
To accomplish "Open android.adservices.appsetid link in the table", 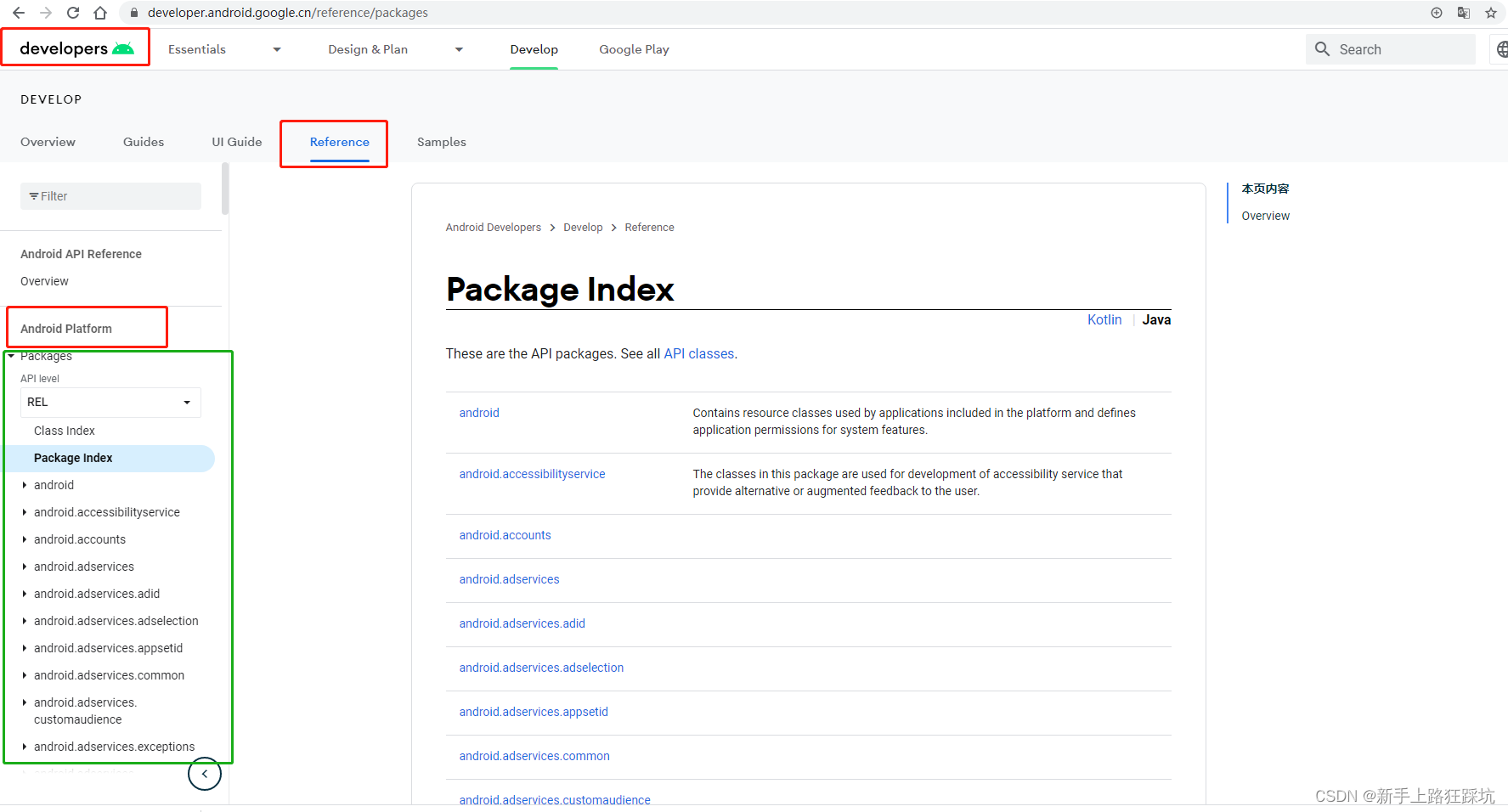I will (x=534, y=712).
